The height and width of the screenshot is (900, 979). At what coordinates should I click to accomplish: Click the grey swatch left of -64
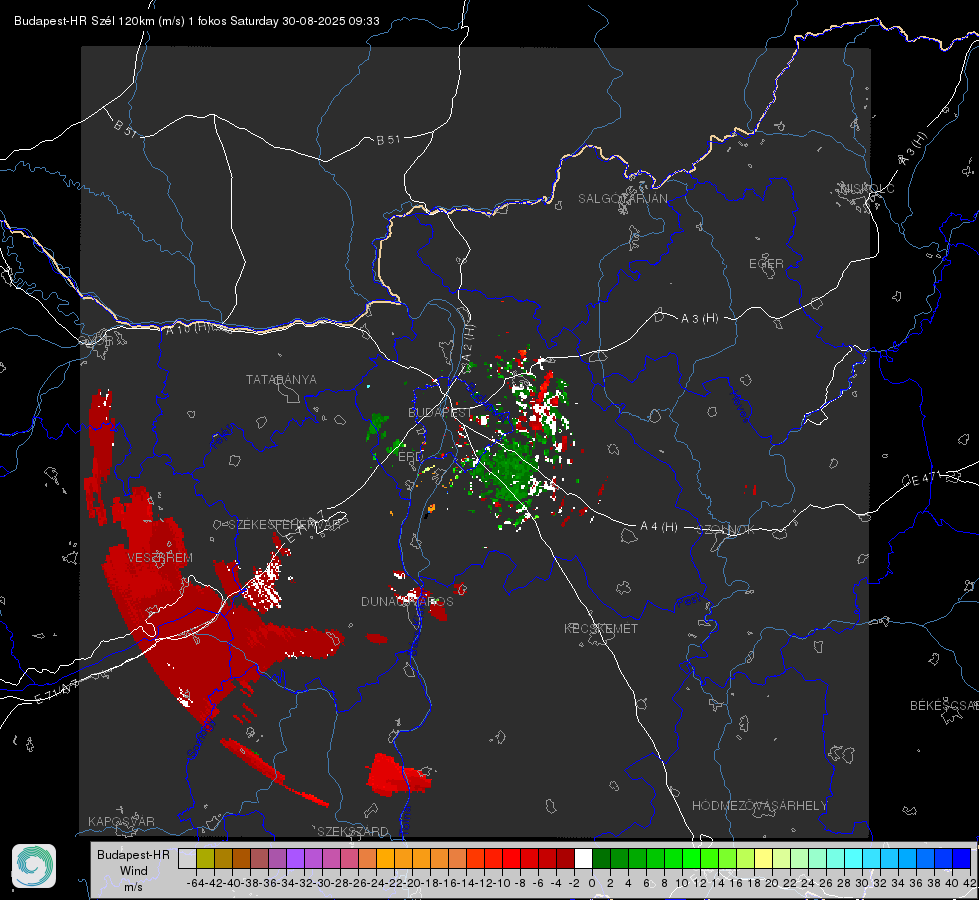tap(187, 858)
